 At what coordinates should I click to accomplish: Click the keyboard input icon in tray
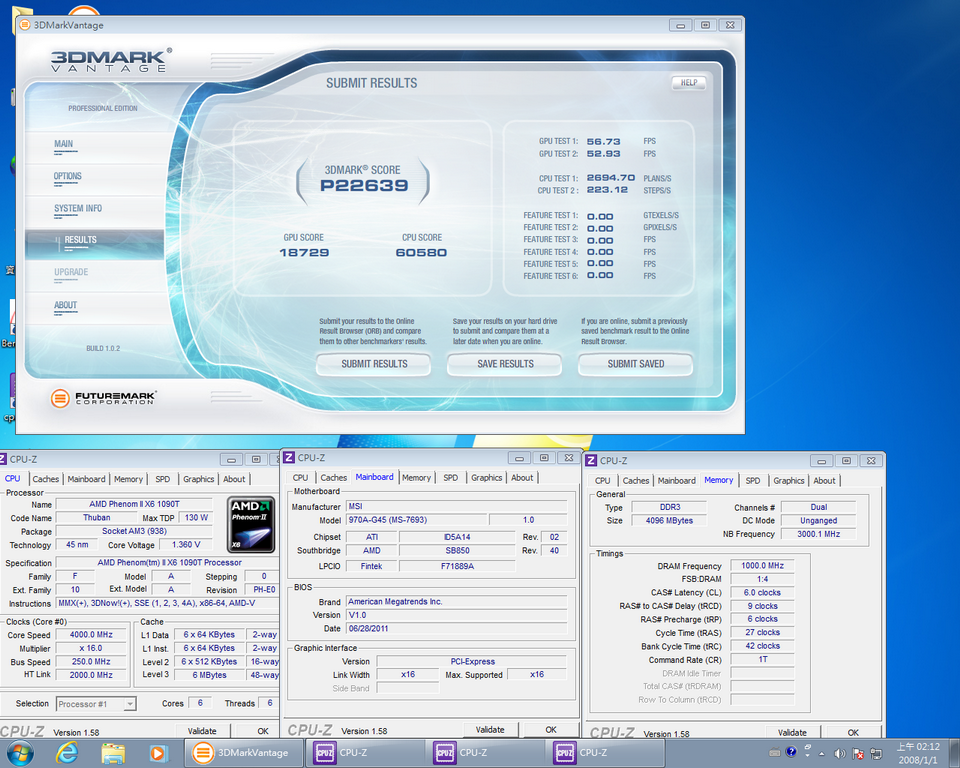click(774, 753)
